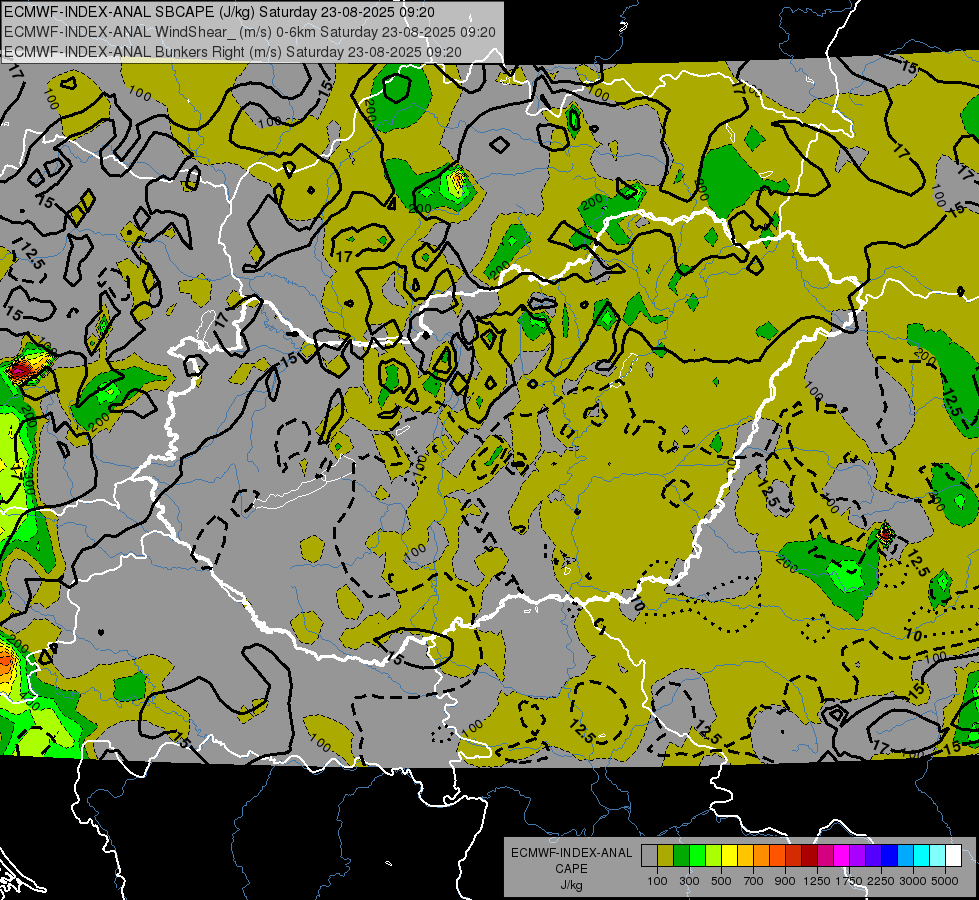Click the orange swatch above 700 tick
Screen dimensions: 979x900
click(762, 855)
